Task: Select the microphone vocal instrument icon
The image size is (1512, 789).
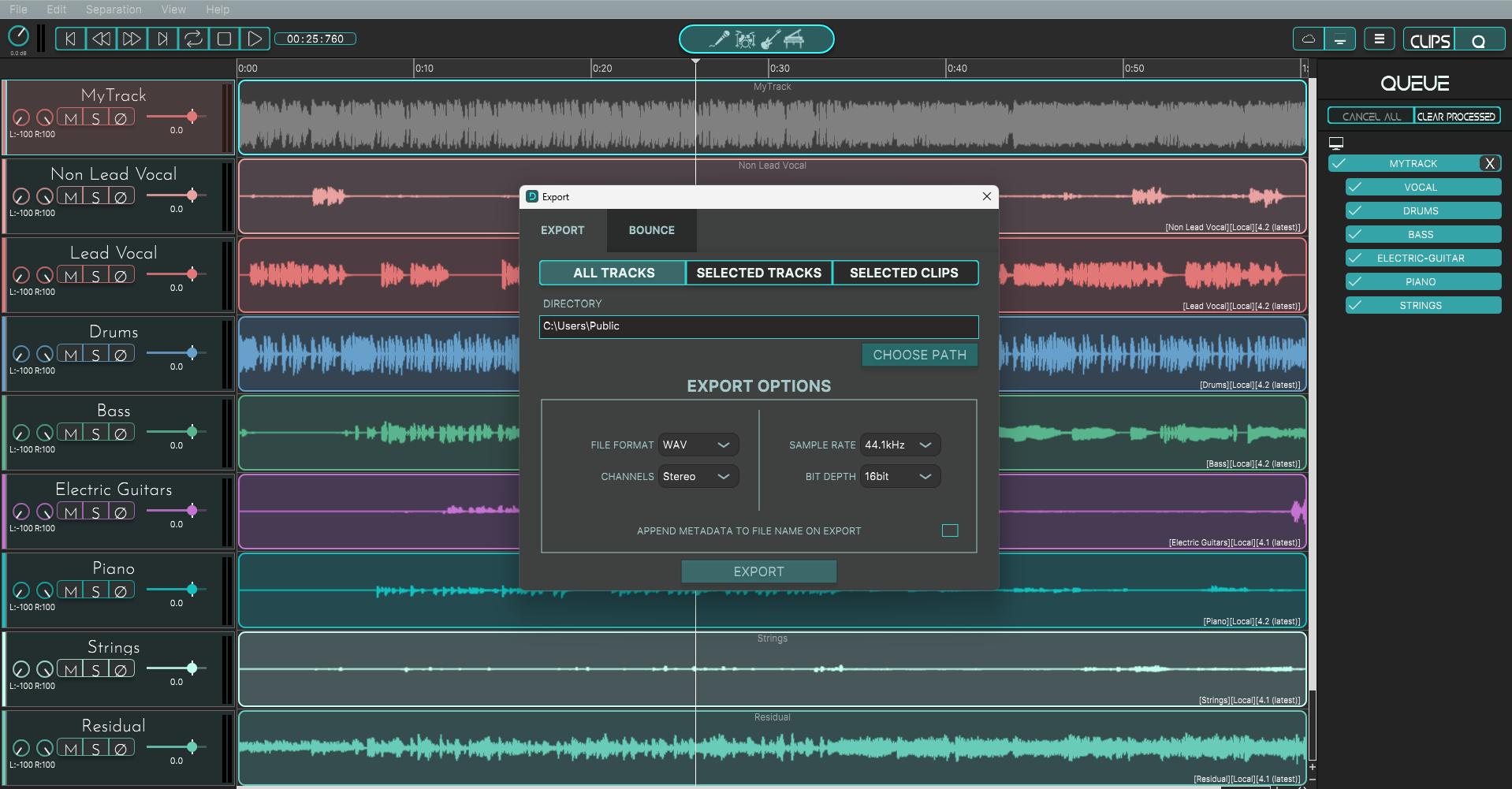Action: coord(721,39)
